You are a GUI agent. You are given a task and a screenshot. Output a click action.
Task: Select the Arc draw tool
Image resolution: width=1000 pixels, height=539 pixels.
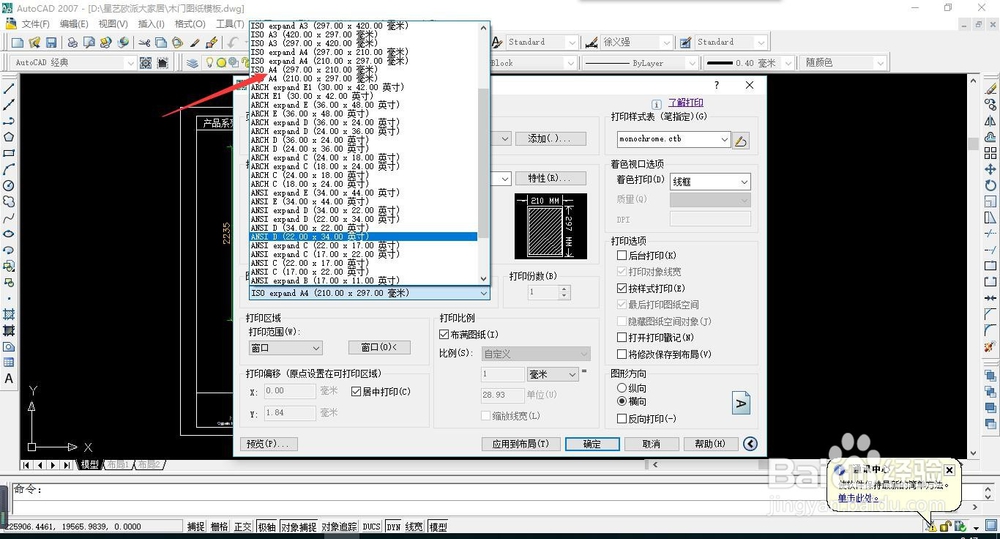click(9, 169)
